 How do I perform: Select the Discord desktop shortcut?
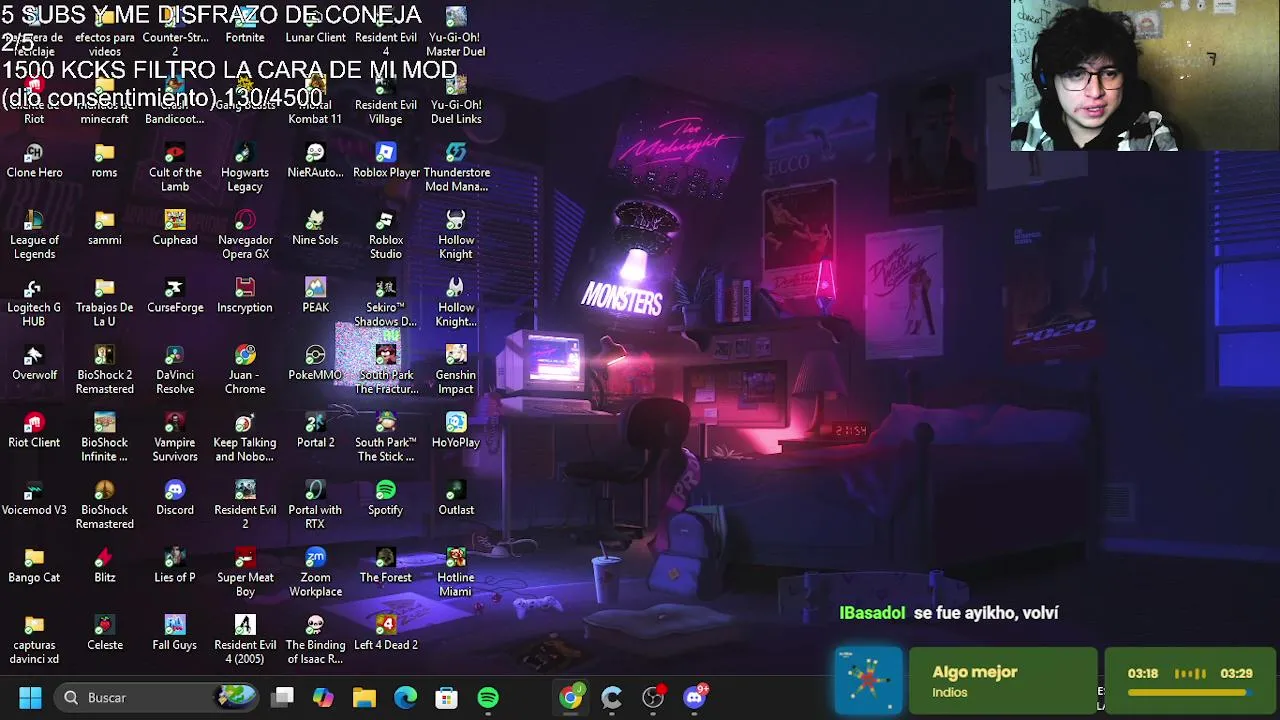tap(175, 498)
